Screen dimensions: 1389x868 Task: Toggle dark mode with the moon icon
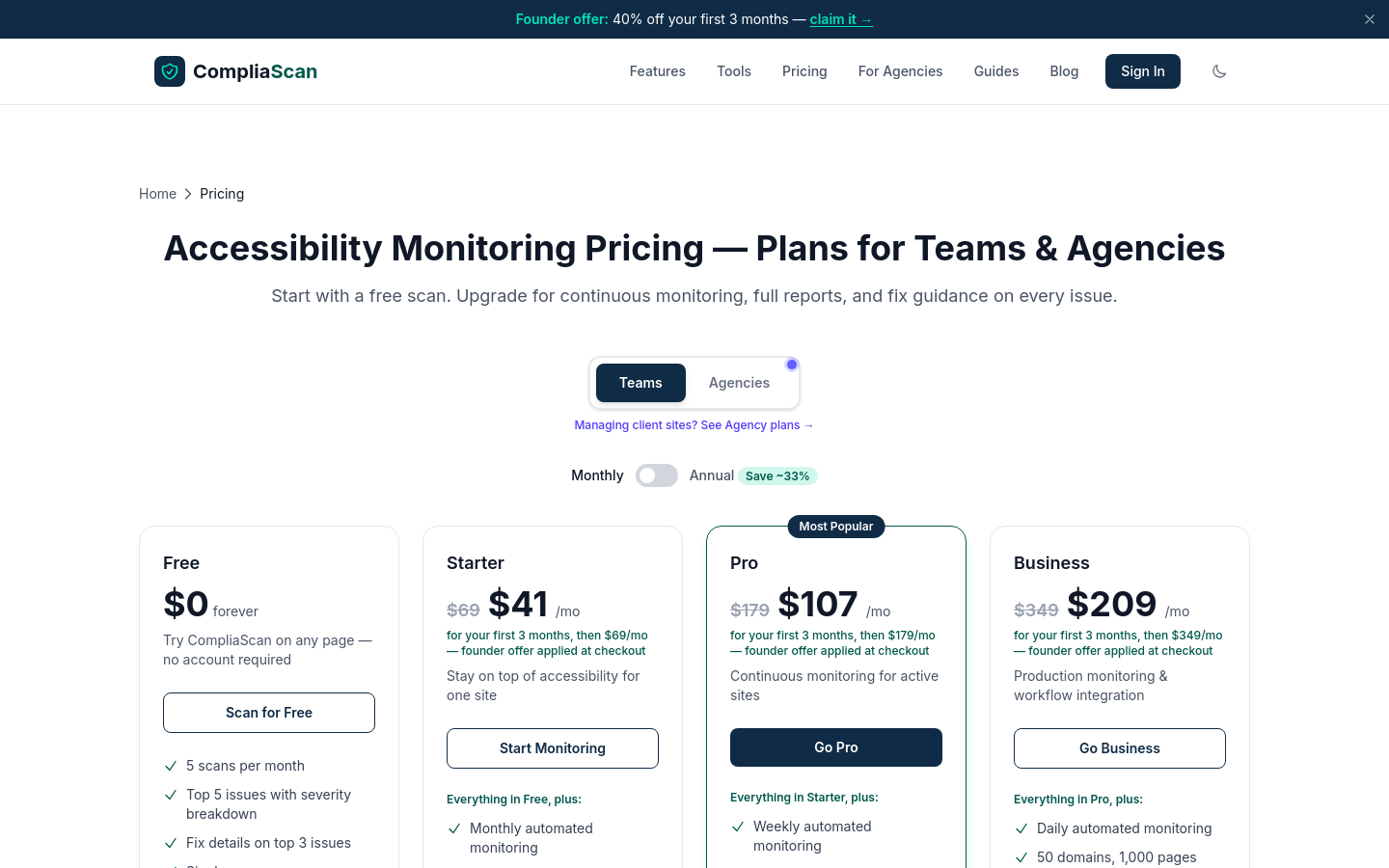coord(1219,71)
